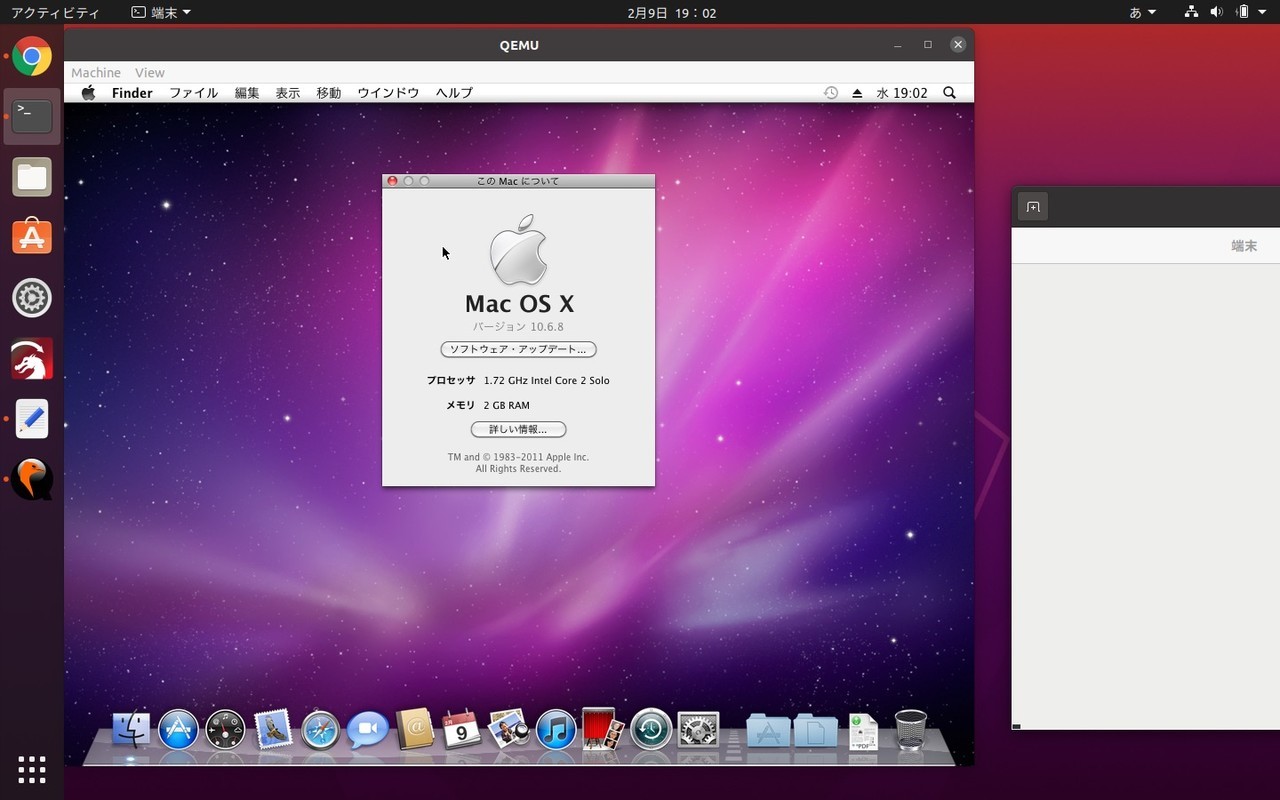Open the date and time 2月9日 19:02 panel
Viewport: 1280px width, 800px height.
[671, 13]
